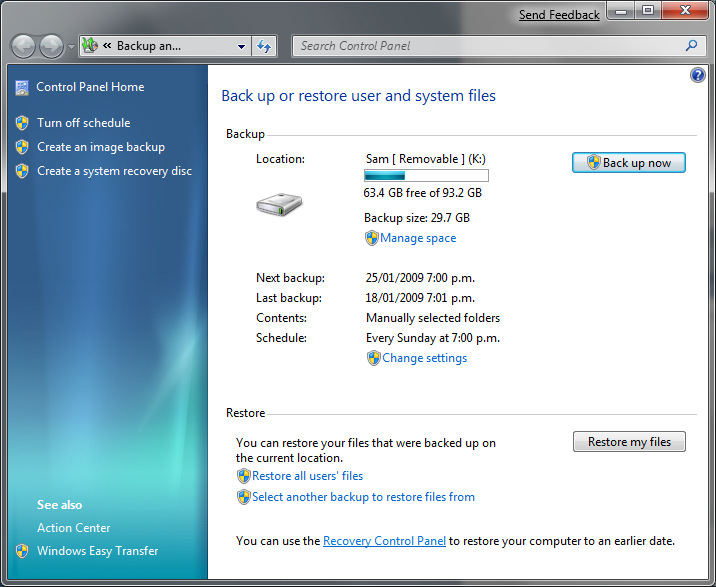Click the magnifier icon in search box
This screenshot has height=587, width=716.
[691, 46]
